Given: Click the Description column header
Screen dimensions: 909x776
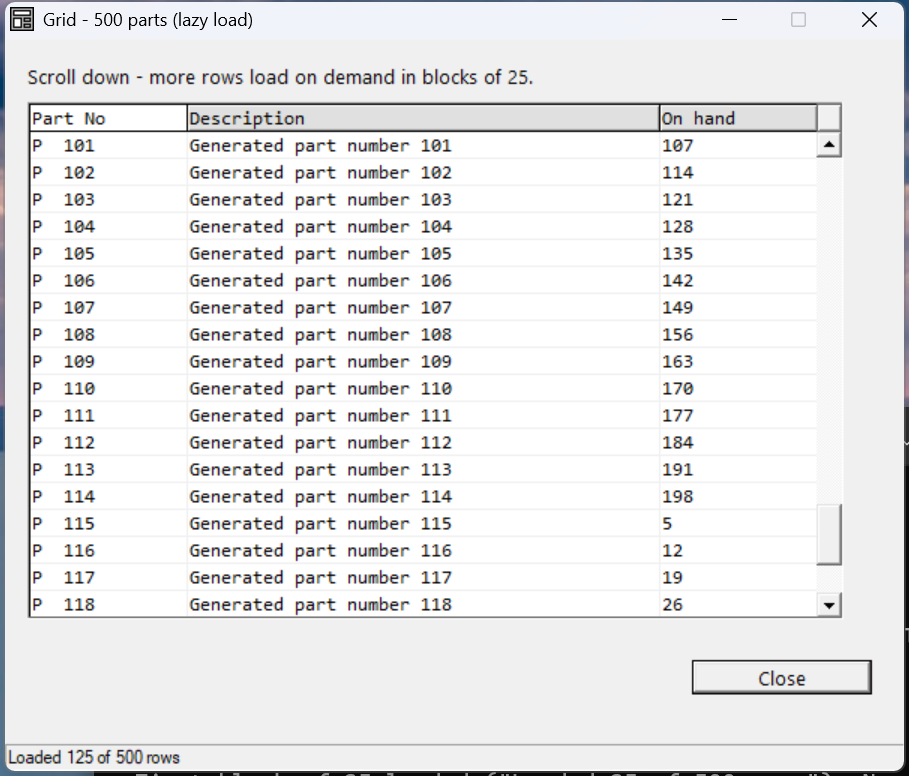Looking at the screenshot, I should (423, 118).
